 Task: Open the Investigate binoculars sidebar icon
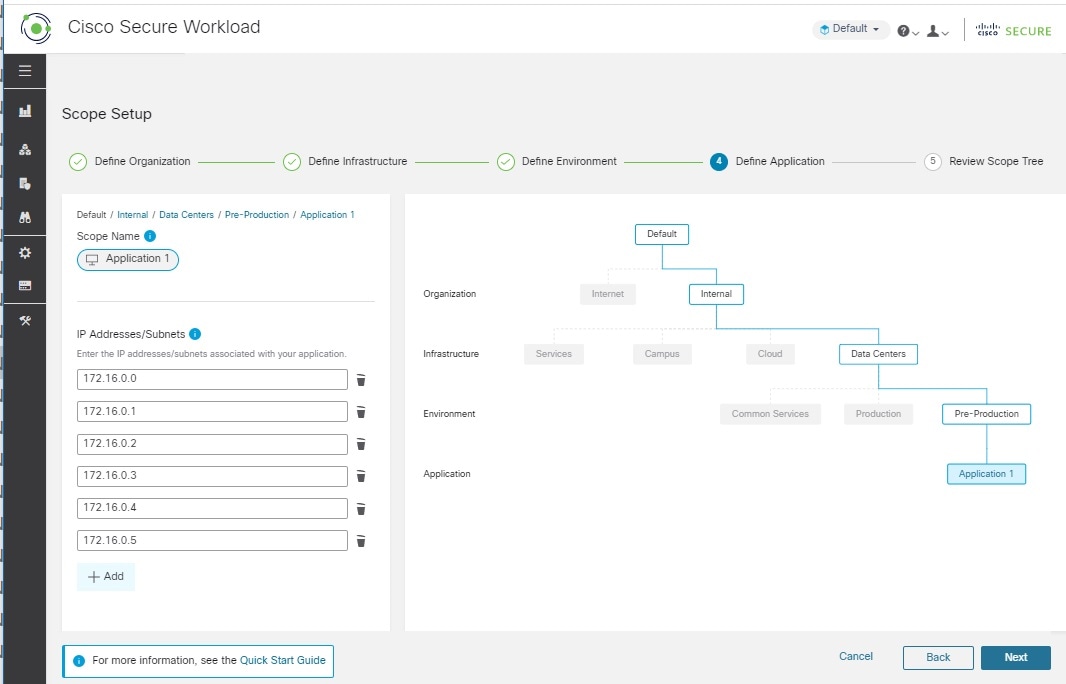click(x=25, y=218)
